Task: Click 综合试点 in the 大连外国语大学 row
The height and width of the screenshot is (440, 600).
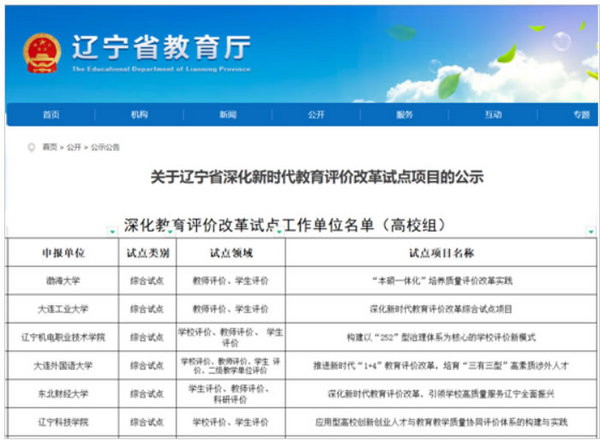Action: pyautogui.click(x=147, y=366)
